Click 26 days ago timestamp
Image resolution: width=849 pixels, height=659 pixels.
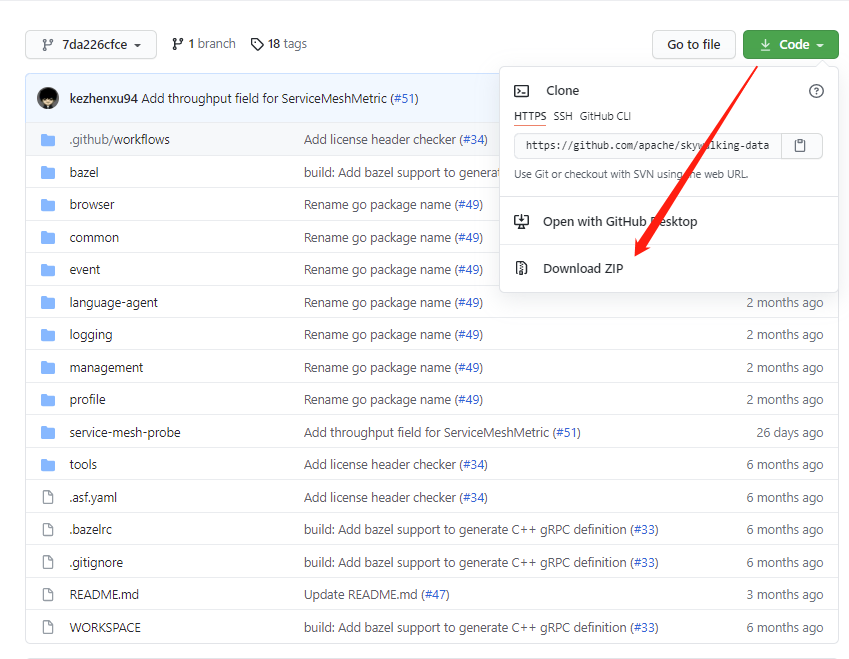[789, 433]
